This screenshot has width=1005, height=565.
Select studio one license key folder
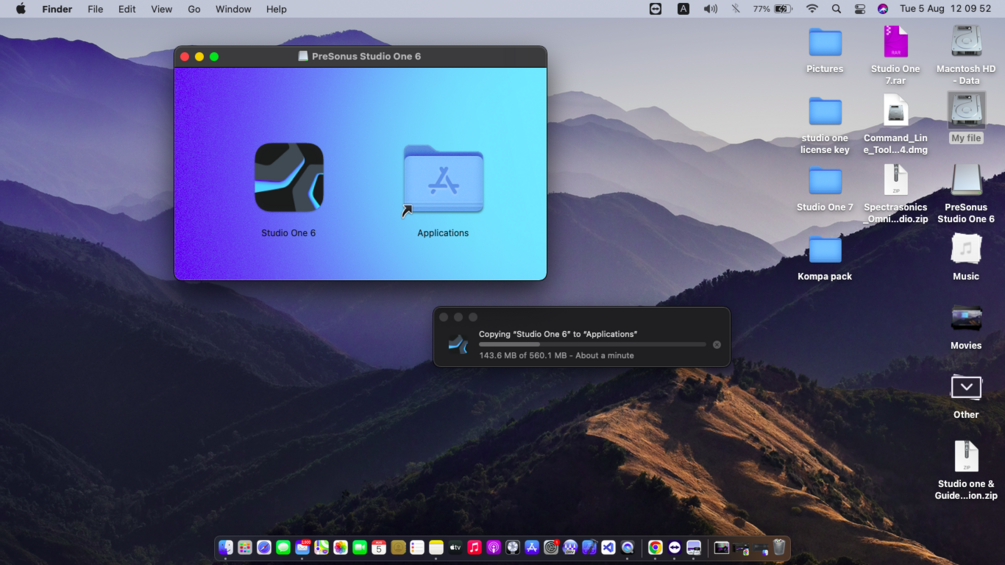click(x=825, y=112)
